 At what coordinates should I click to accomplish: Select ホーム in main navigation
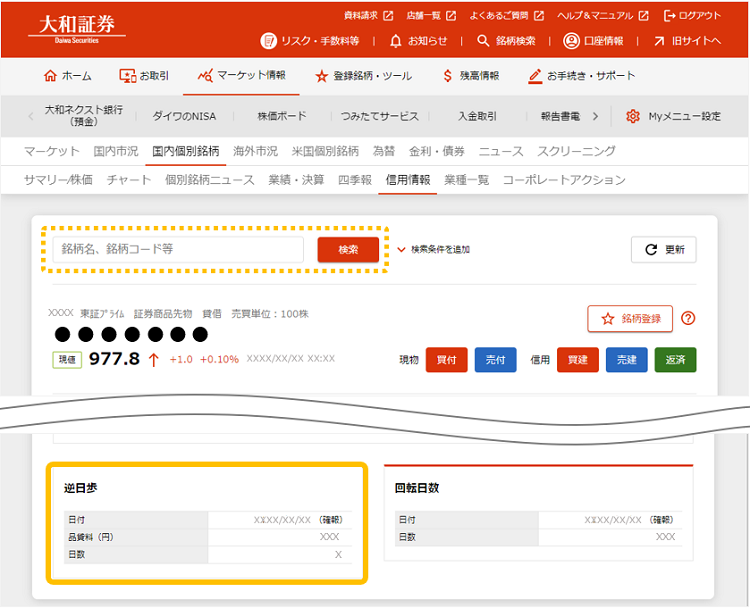67,76
